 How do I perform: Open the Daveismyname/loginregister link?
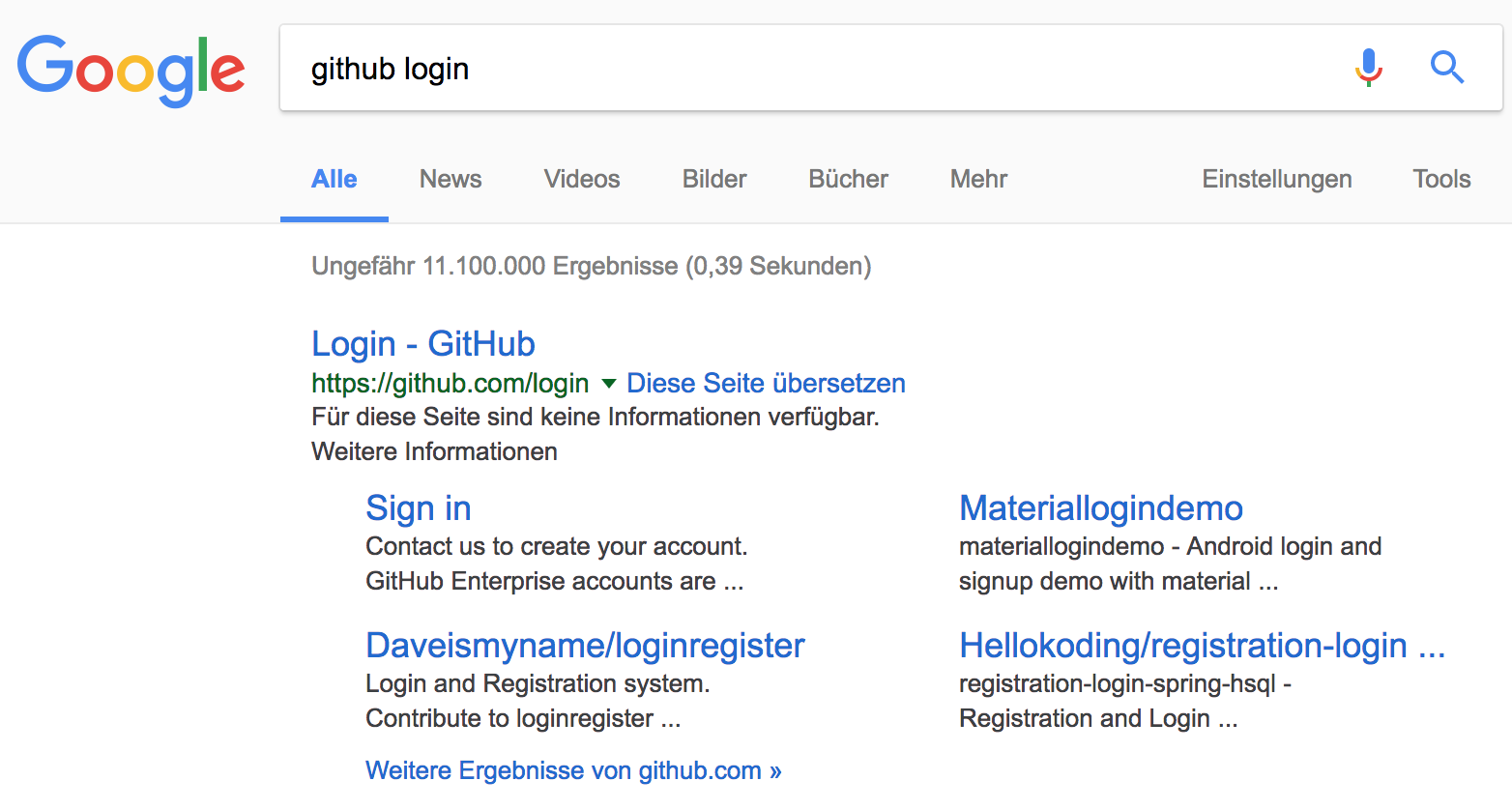pos(584,646)
